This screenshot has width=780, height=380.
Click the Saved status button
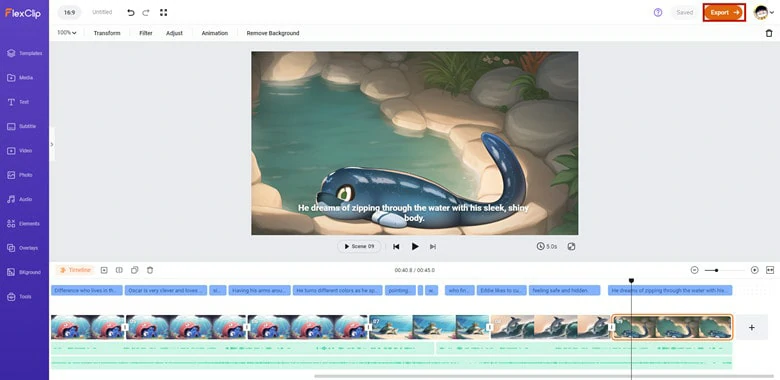[x=684, y=12]
